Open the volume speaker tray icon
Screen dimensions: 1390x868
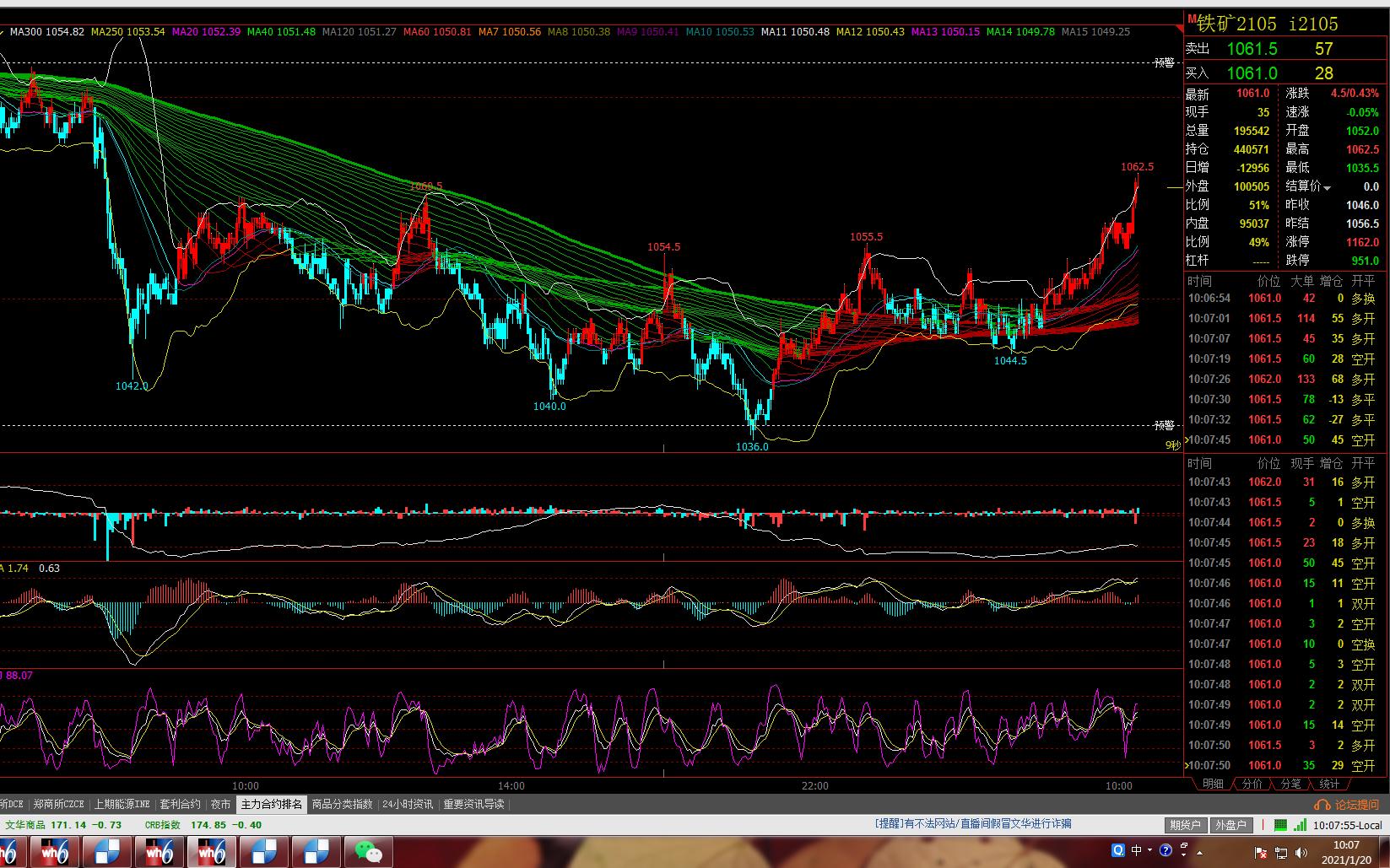1300,852
